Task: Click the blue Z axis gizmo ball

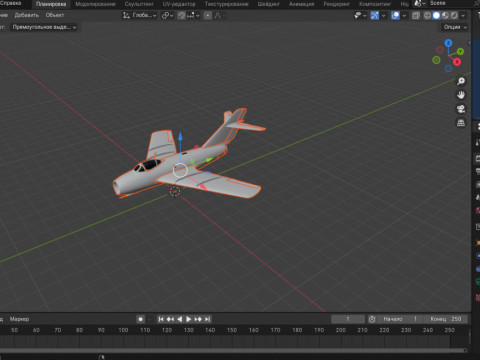Action: (448, 43)
